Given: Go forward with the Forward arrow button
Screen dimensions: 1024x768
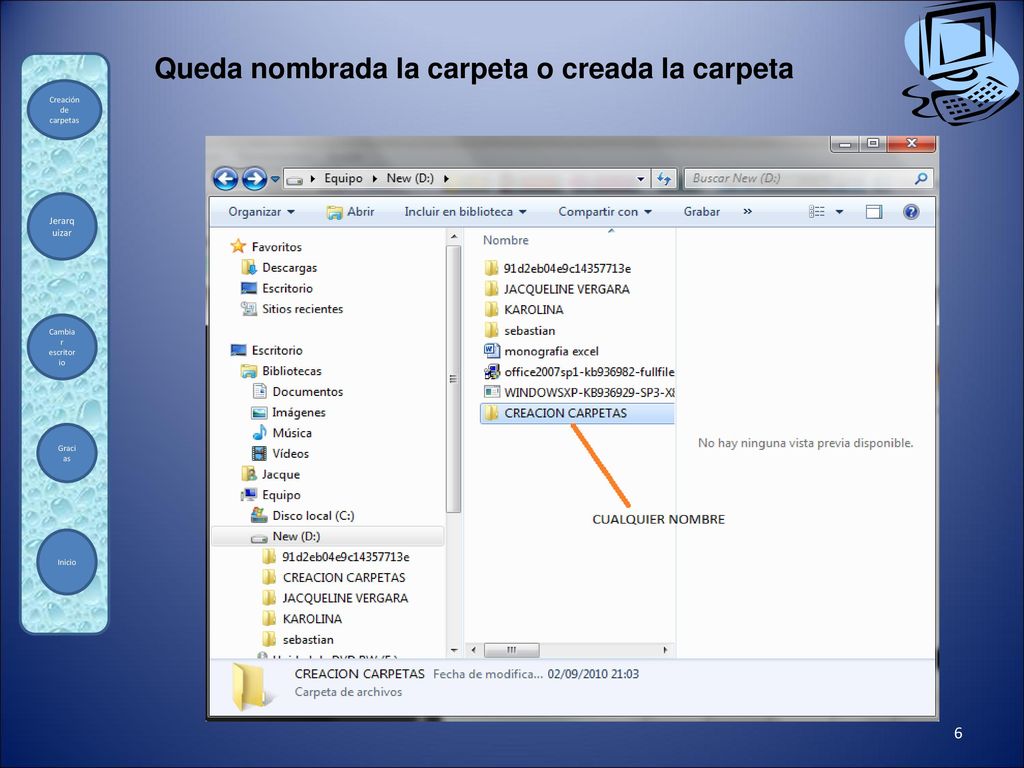Looking at the screenshot, I should point(254,178).
